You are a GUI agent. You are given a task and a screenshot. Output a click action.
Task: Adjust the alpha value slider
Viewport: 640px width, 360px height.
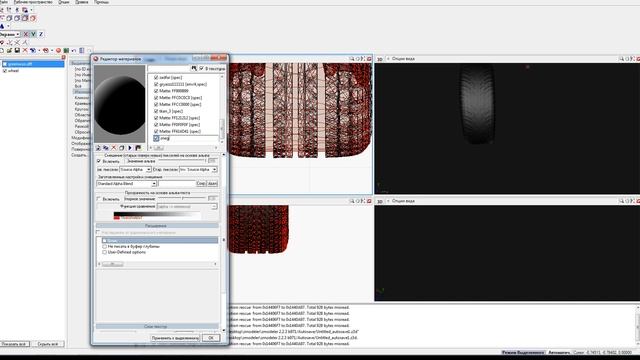[182, 161]
